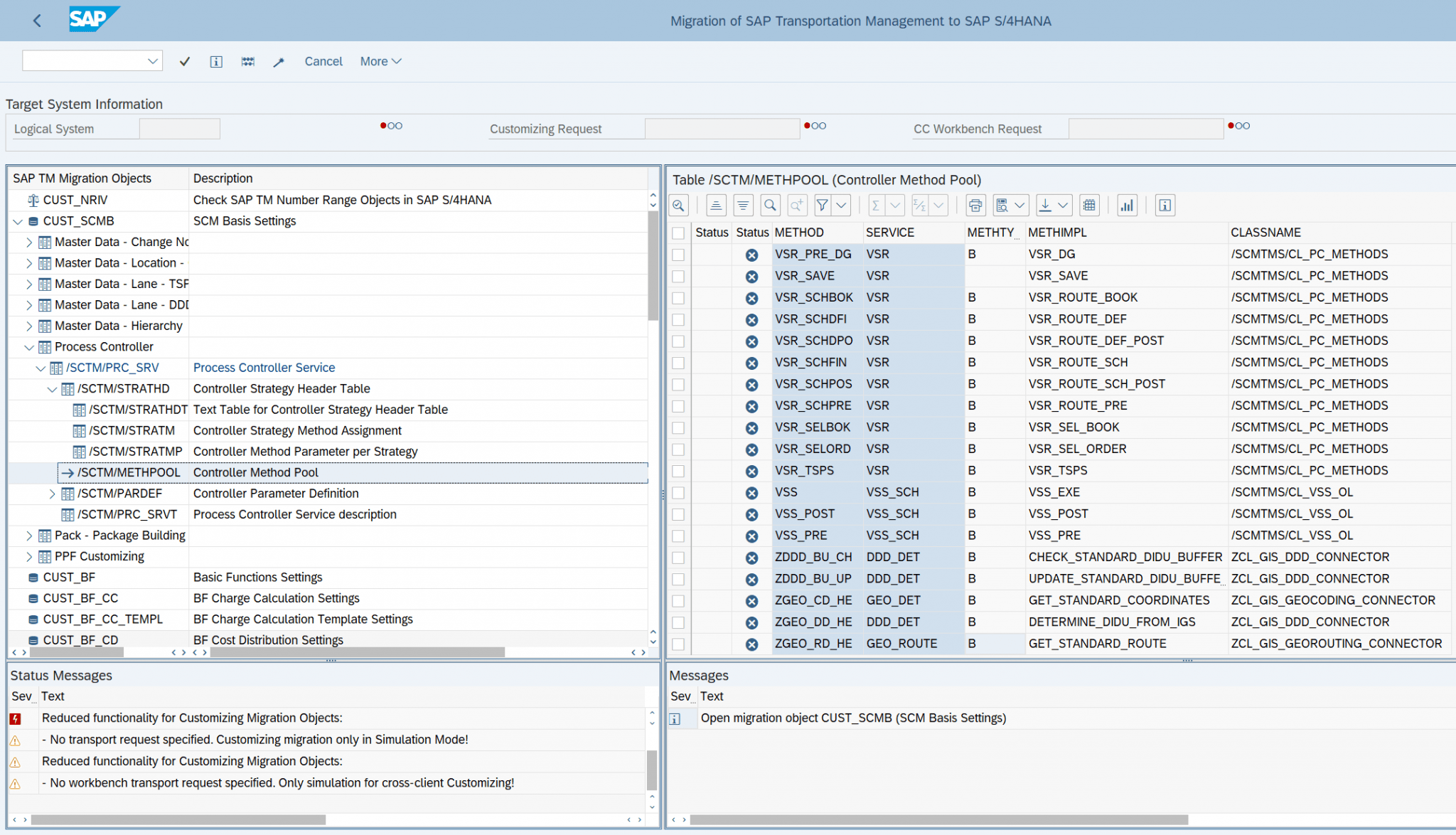Select the VSS_POST row checkbox
1456x835 pixels.
point(678,514)
